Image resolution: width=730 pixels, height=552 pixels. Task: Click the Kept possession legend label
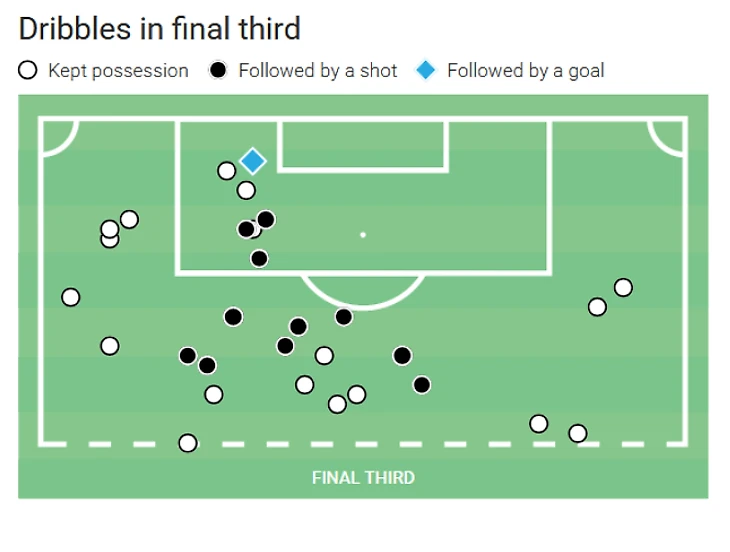pos(118,71)
